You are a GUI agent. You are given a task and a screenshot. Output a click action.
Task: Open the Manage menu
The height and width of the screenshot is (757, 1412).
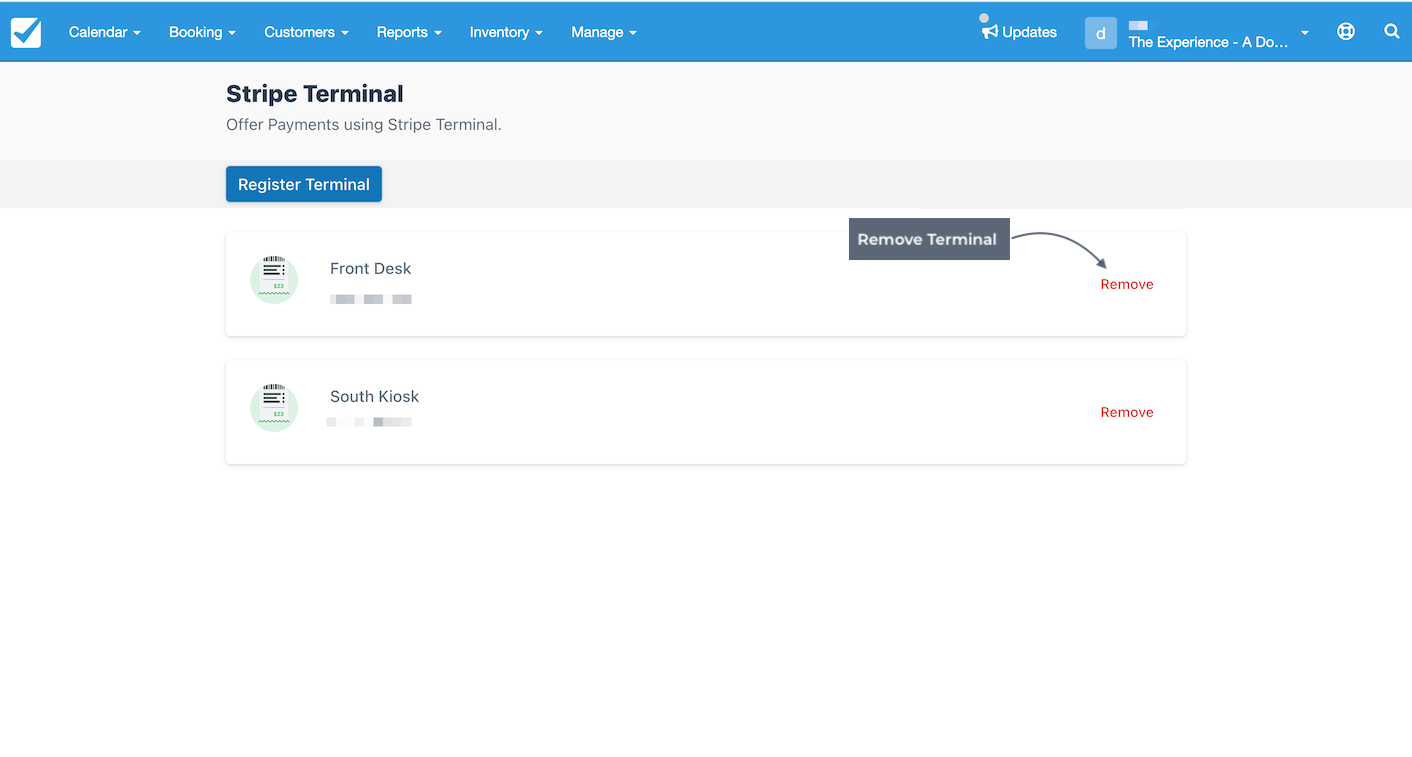click(x=604, y=32)
